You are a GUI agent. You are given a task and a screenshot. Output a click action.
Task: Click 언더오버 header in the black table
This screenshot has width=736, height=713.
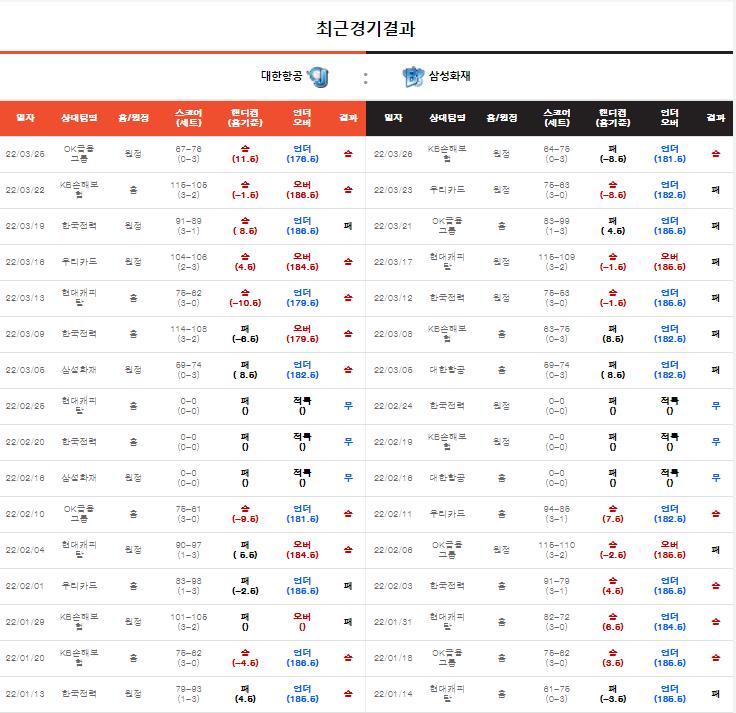(670, 118)
